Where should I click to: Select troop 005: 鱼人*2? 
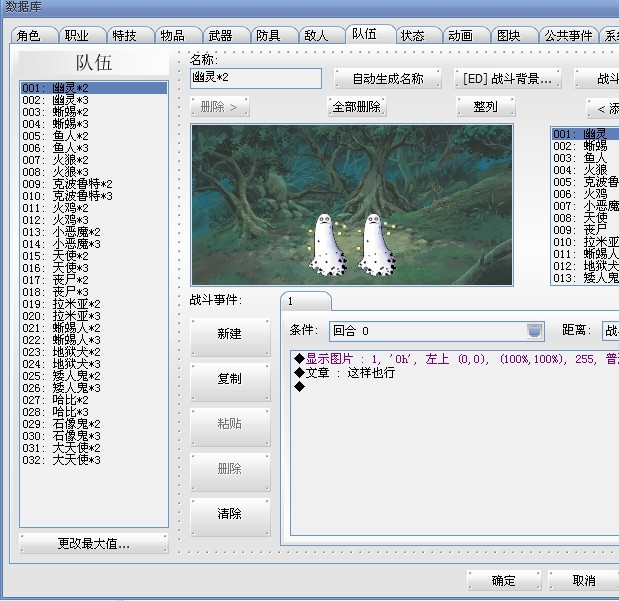click(x=94, y=136)
